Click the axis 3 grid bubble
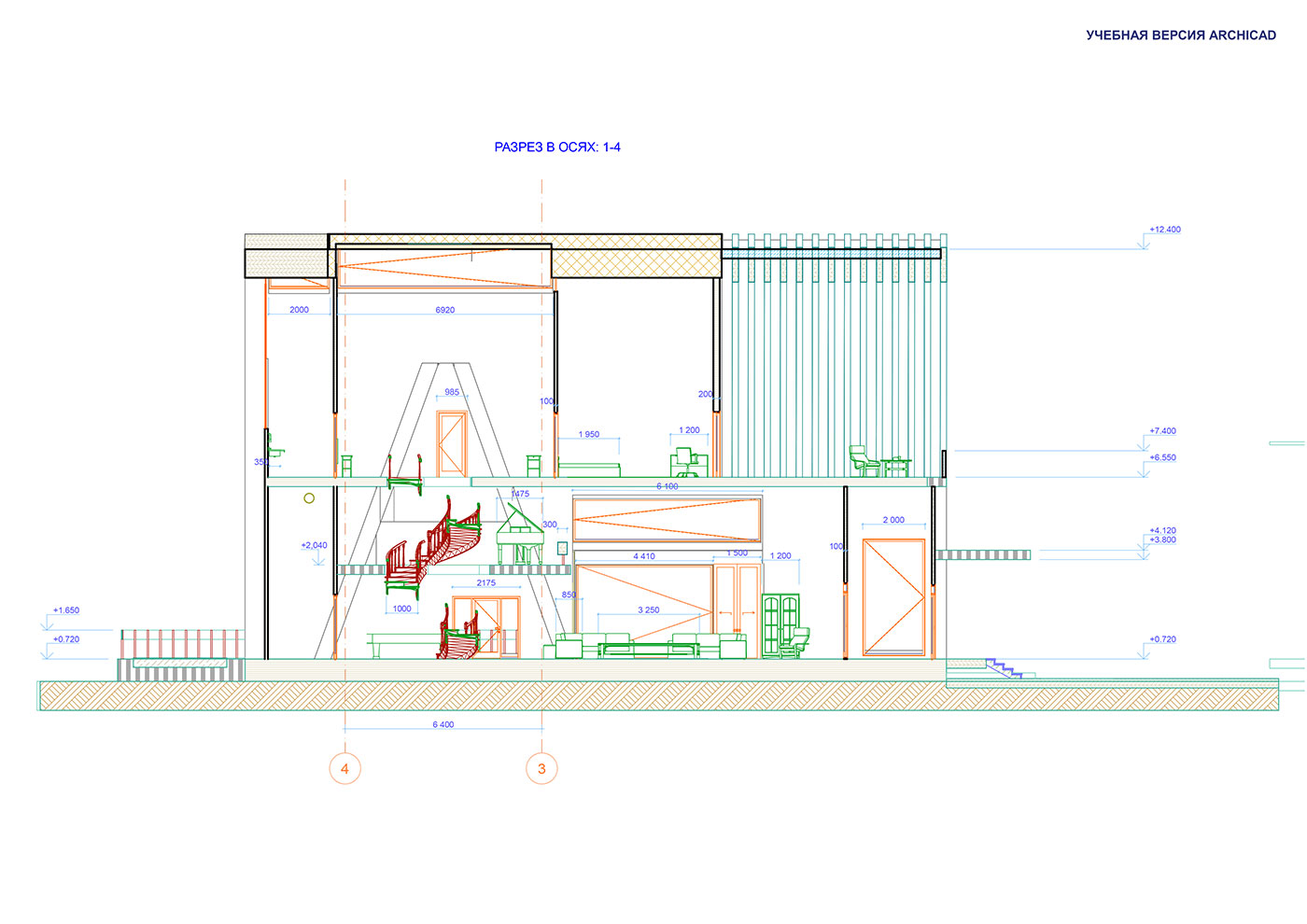 tap(541, 768)
